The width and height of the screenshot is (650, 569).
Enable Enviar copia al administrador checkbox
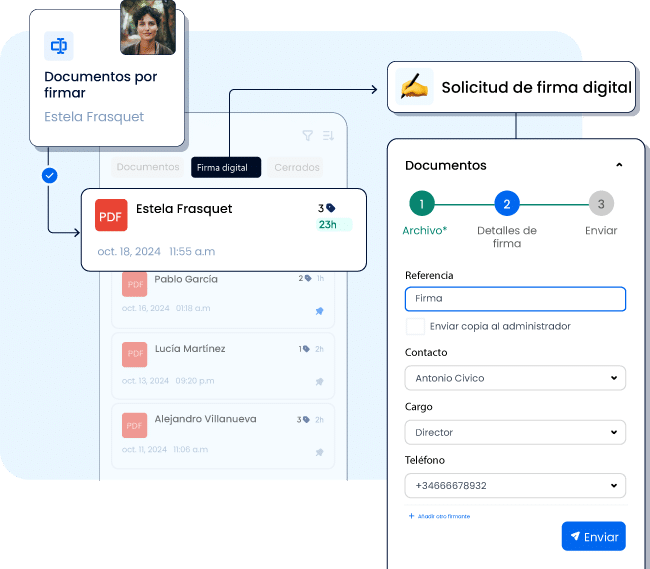(415, 326)
